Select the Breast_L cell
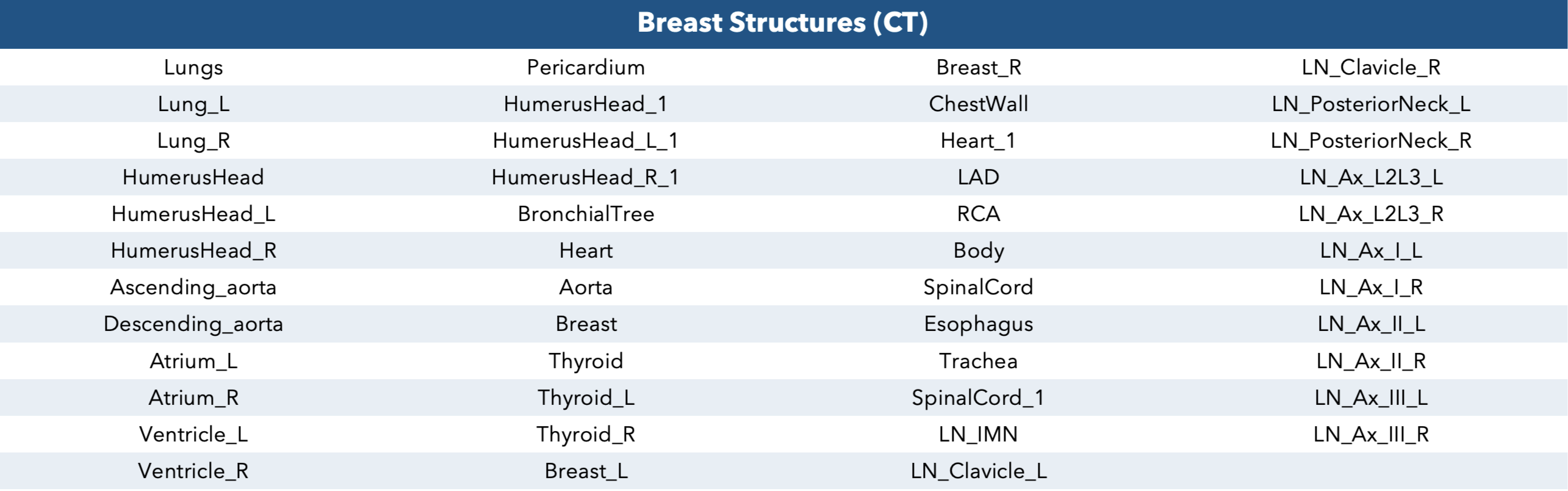Screen dimensions: 1568x491 pyautogui.click(x=586, y=471)
